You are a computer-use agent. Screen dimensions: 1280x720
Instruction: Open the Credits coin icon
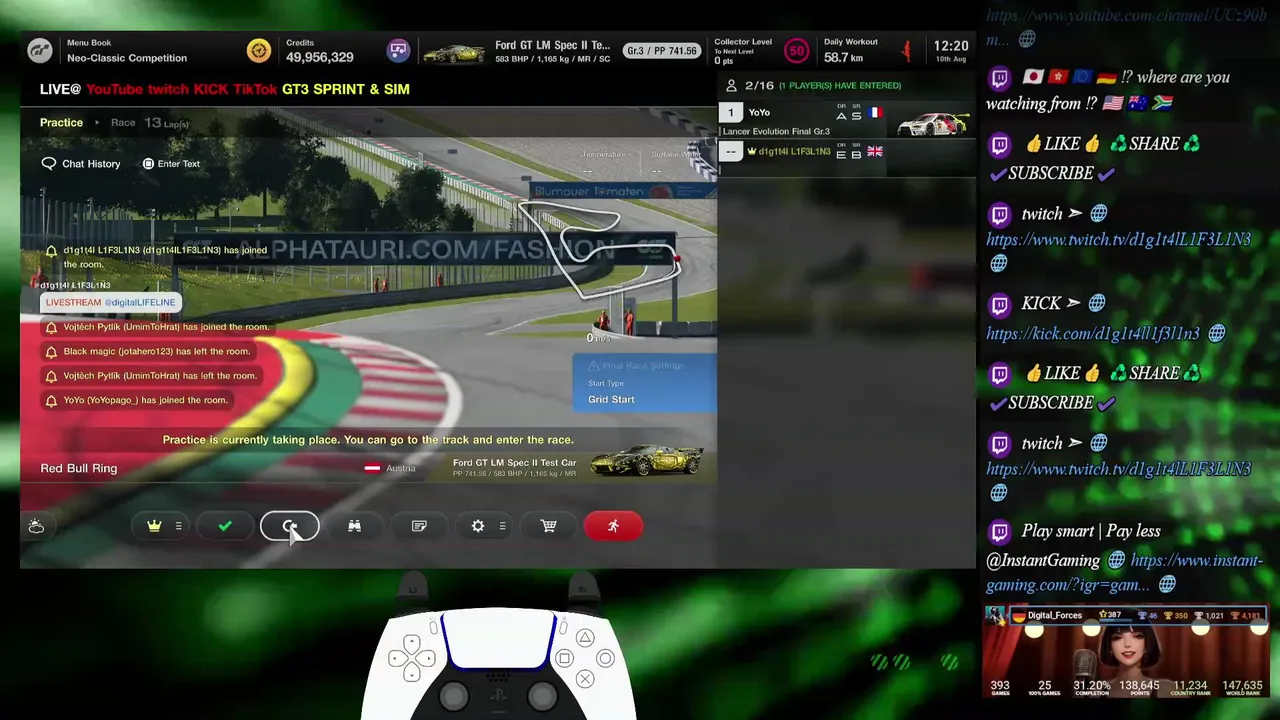[259, 50]
